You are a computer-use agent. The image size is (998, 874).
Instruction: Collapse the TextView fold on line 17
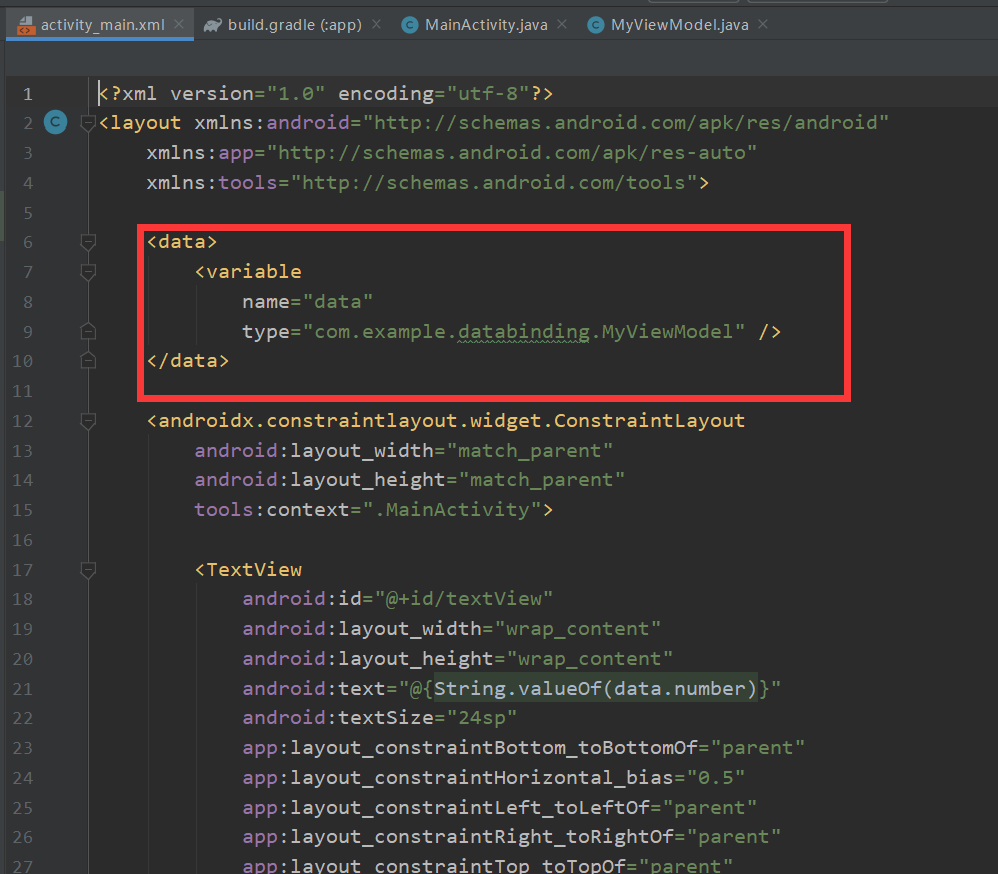(88, 570)
